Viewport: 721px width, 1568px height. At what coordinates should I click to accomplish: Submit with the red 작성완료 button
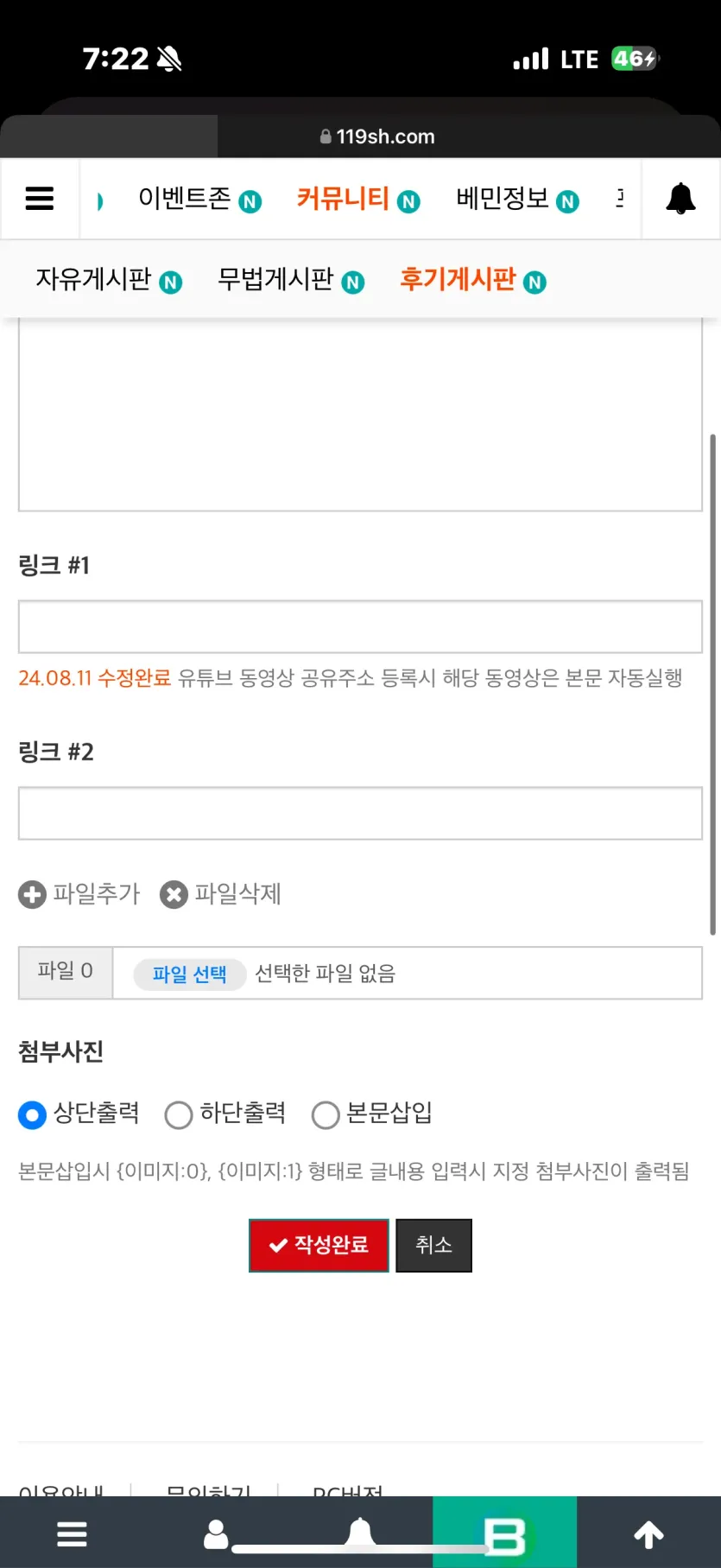click(319, 1245)
